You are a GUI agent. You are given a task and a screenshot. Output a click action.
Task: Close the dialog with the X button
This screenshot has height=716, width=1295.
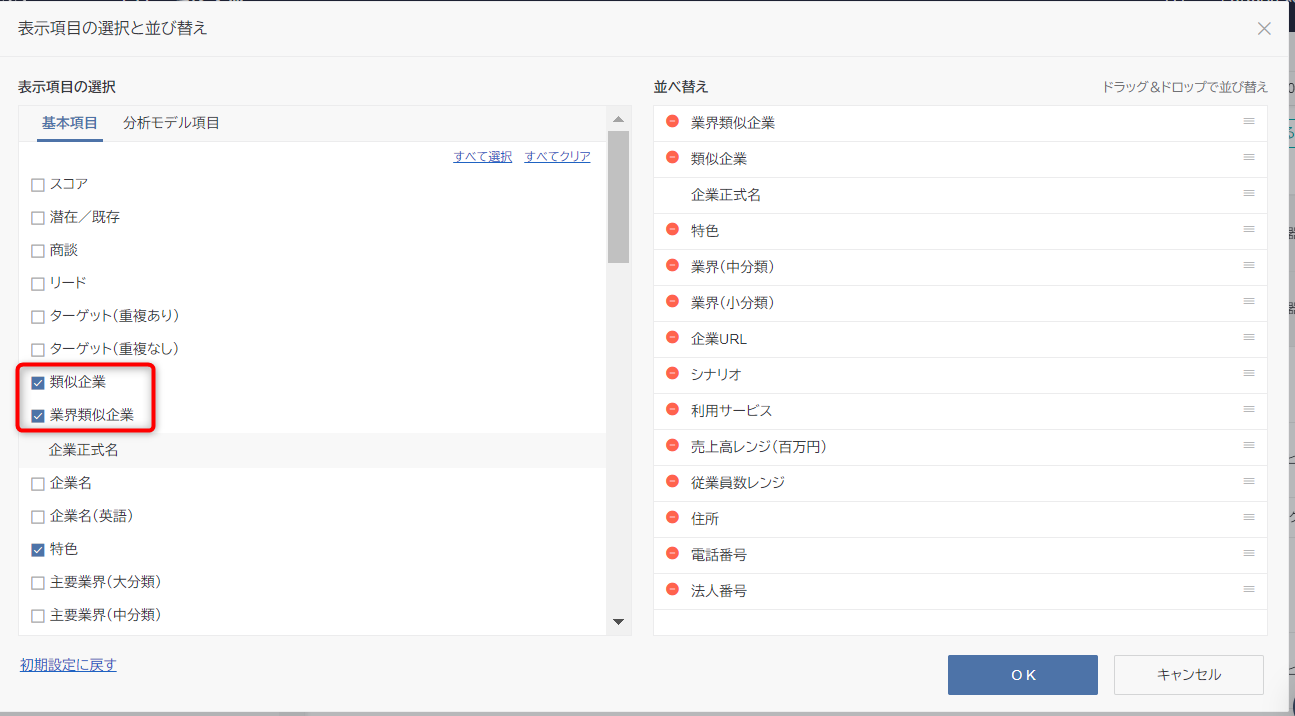(1264, 29)
